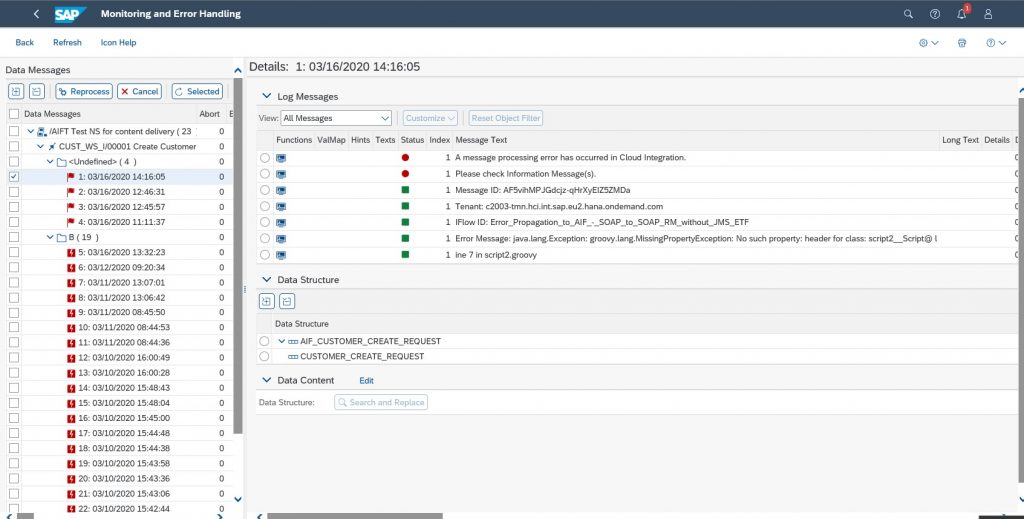This screenshot has height=519, width=1024.
Task: Open functions icon for IFlow ID row
Action: [281, 223]
